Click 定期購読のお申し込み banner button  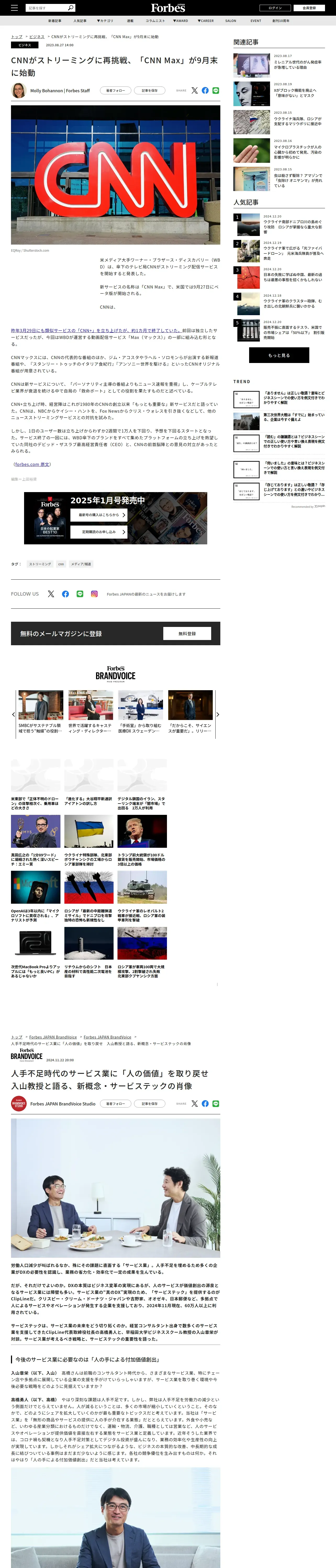[99, 532]
